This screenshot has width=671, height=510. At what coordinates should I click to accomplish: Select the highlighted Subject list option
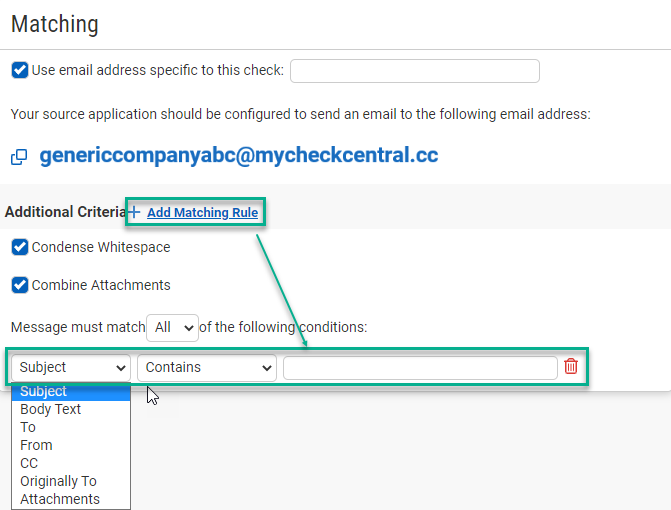point(71,392)
